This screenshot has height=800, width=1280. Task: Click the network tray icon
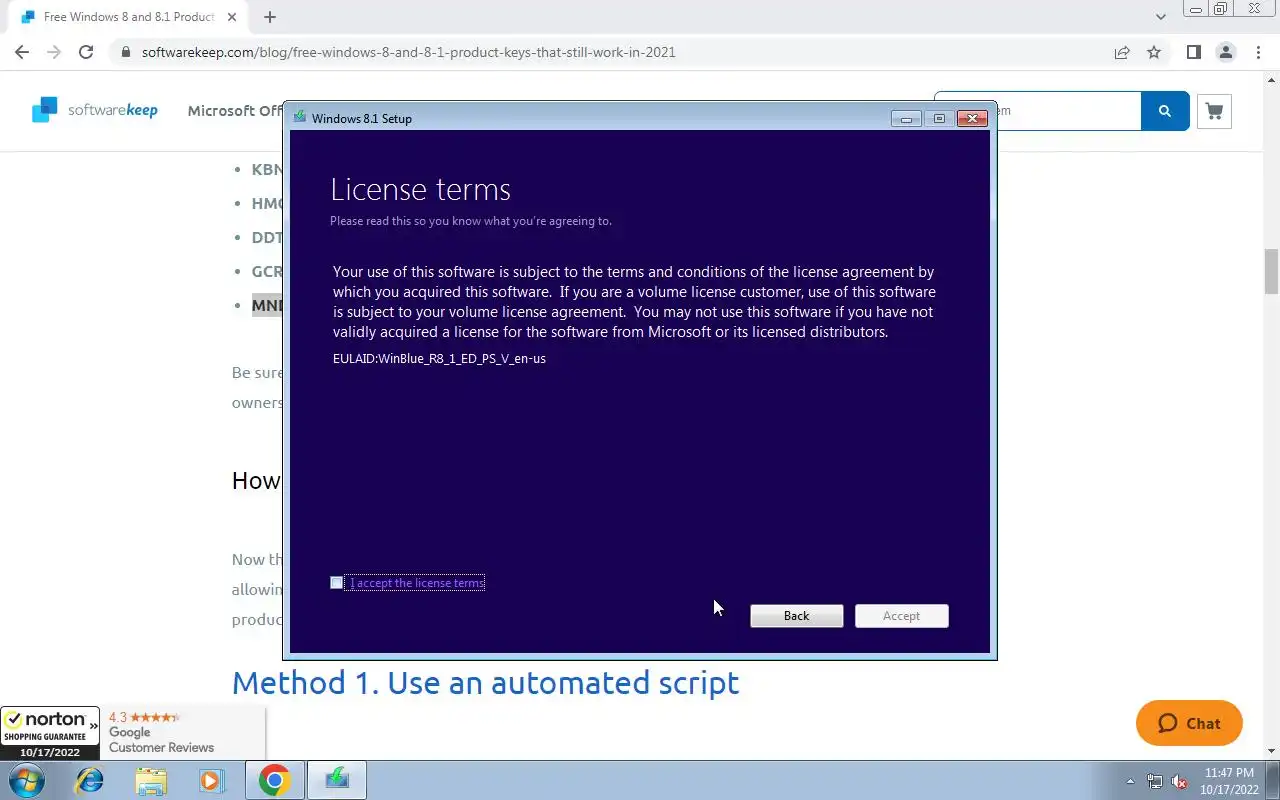coord(1155,781)
